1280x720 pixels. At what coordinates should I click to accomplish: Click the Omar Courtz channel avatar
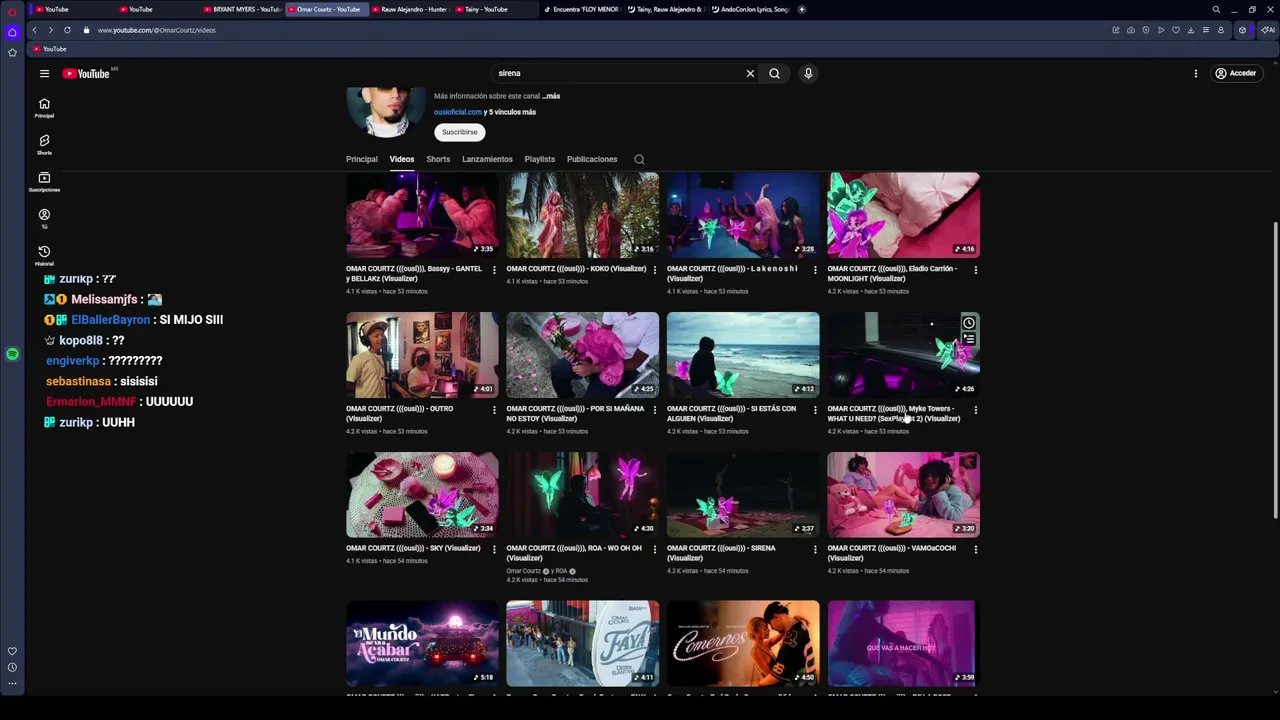(x=386, y=112)
